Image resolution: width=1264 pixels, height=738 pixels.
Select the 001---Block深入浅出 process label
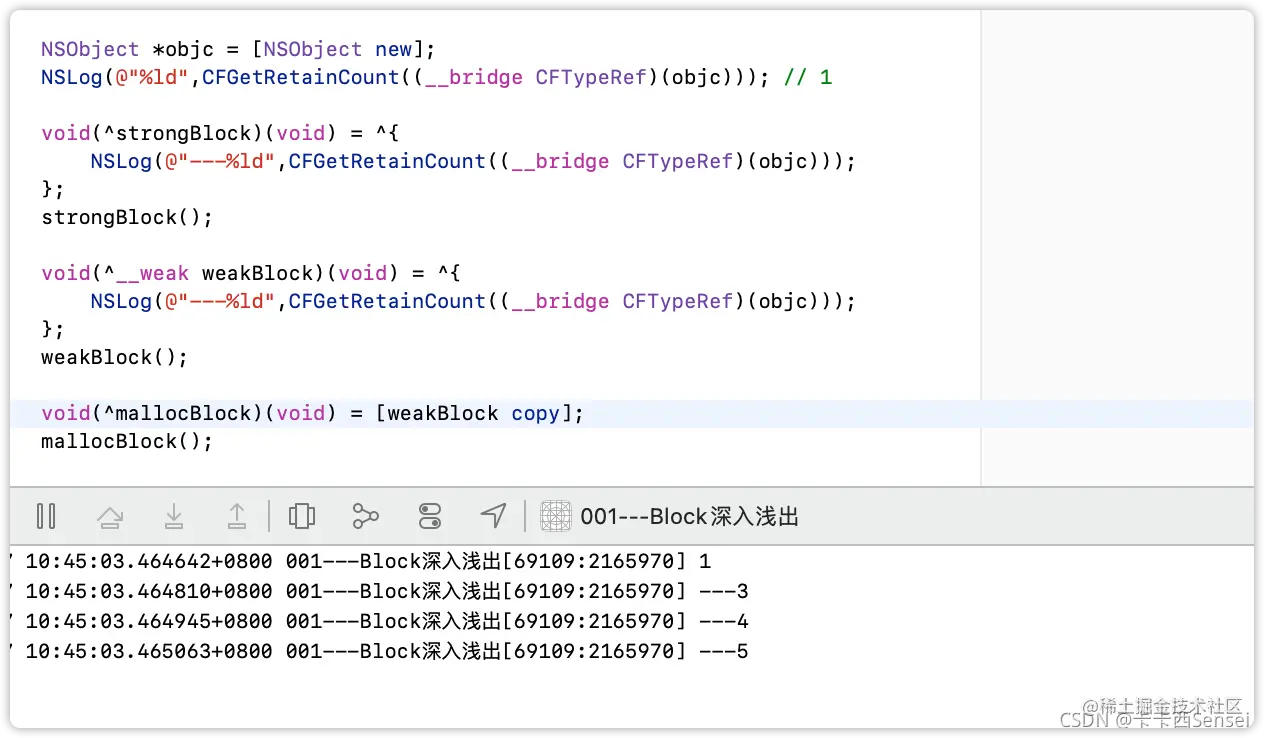689,517
